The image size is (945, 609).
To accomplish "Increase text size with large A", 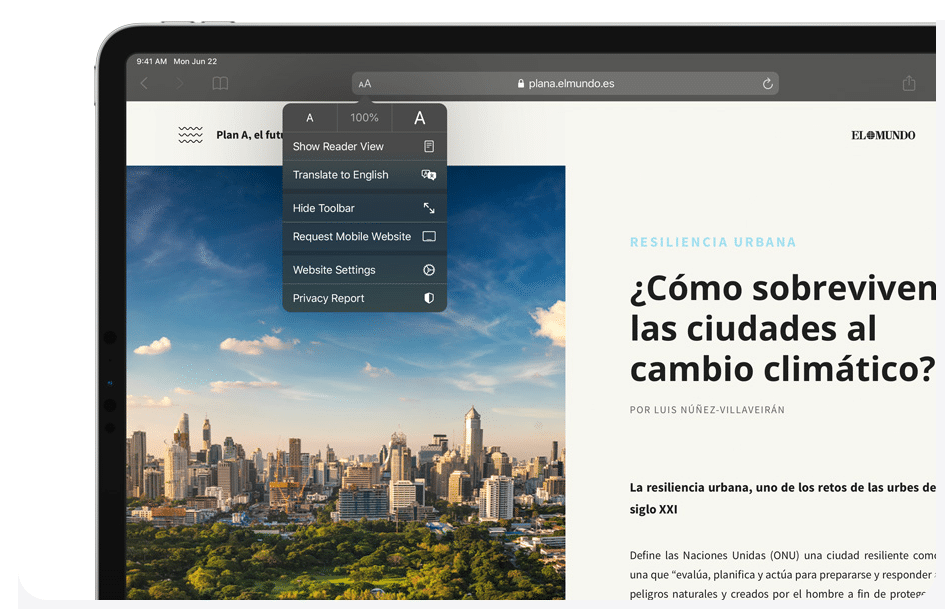I will [x=420, y=118].
